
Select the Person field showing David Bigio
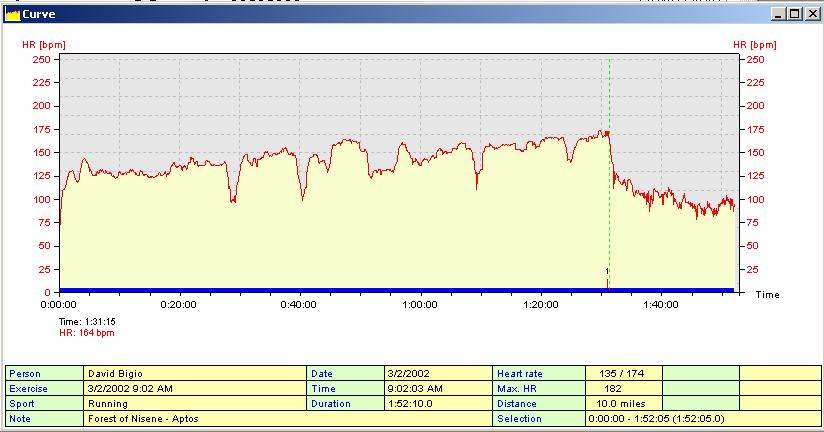click(x=195, y=373)
